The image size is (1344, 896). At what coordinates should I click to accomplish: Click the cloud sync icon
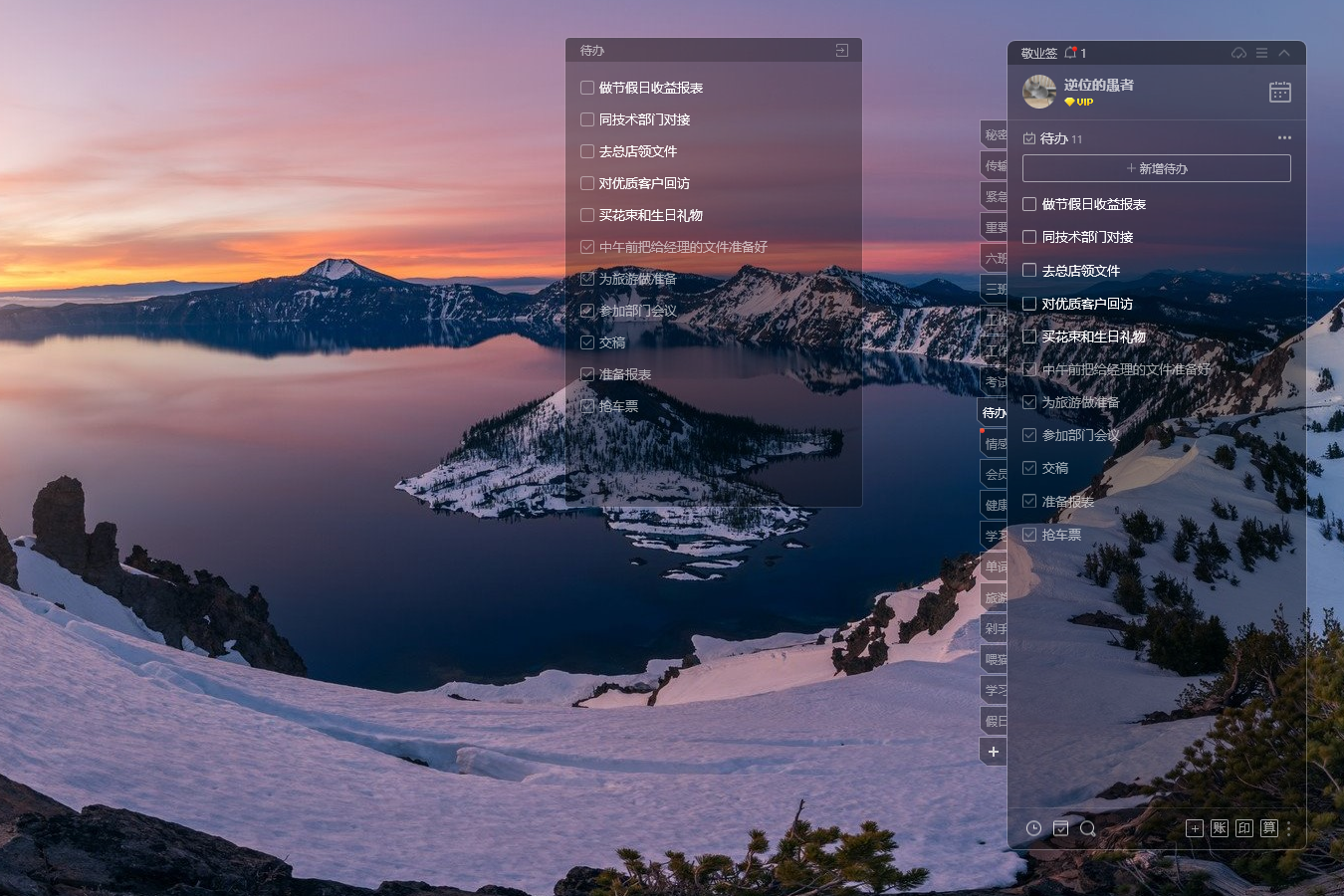(x=1238, y=53)
